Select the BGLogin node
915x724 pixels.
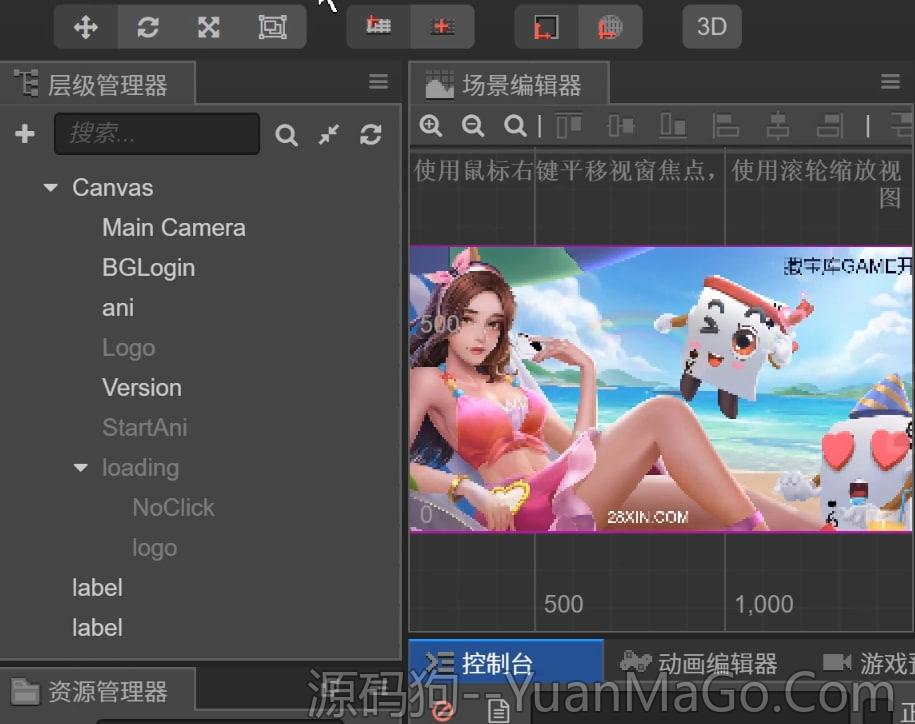148,268
